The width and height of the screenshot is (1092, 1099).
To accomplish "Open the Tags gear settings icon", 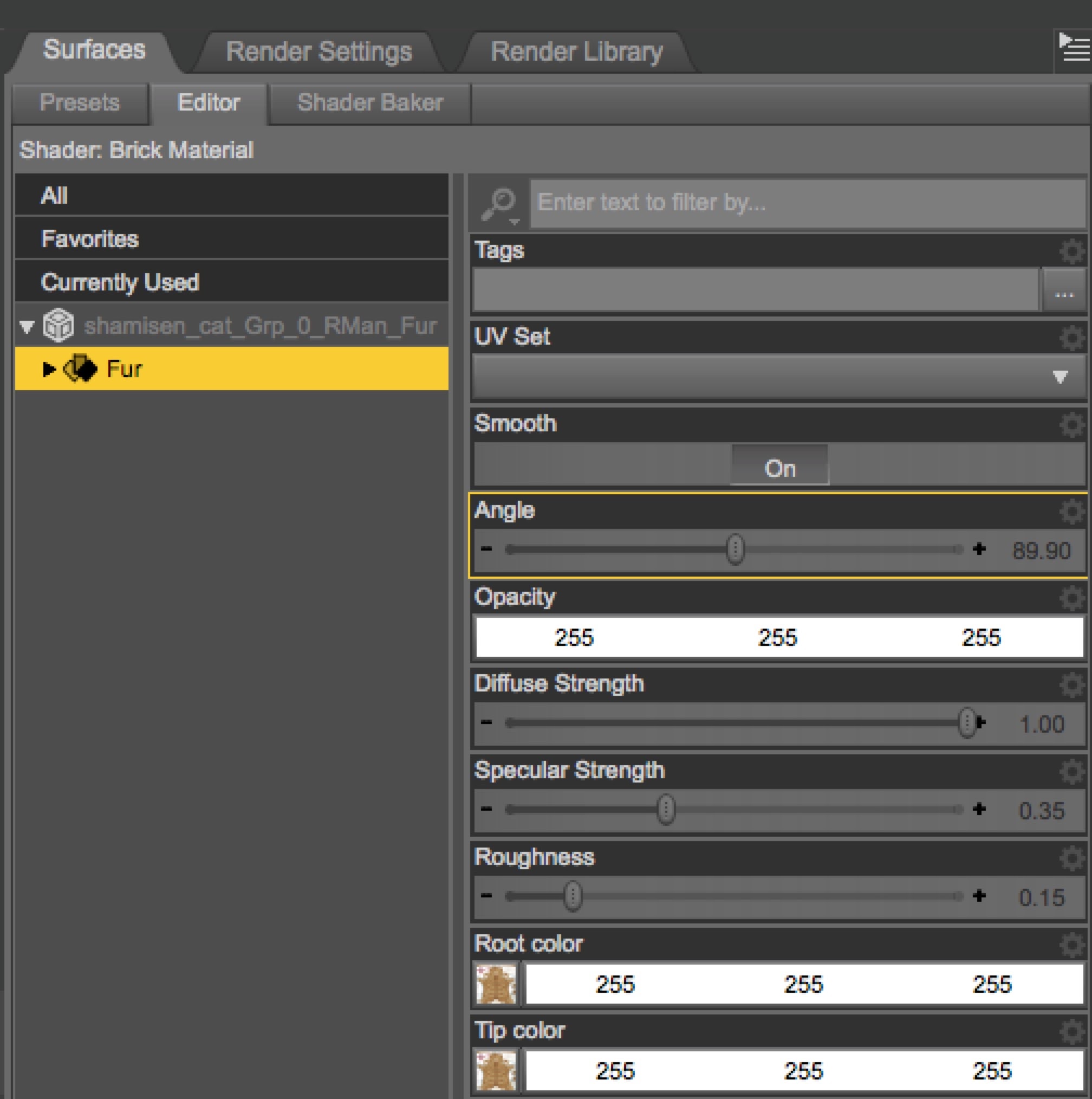I will pyautogui.click(x=1071, y=251).
